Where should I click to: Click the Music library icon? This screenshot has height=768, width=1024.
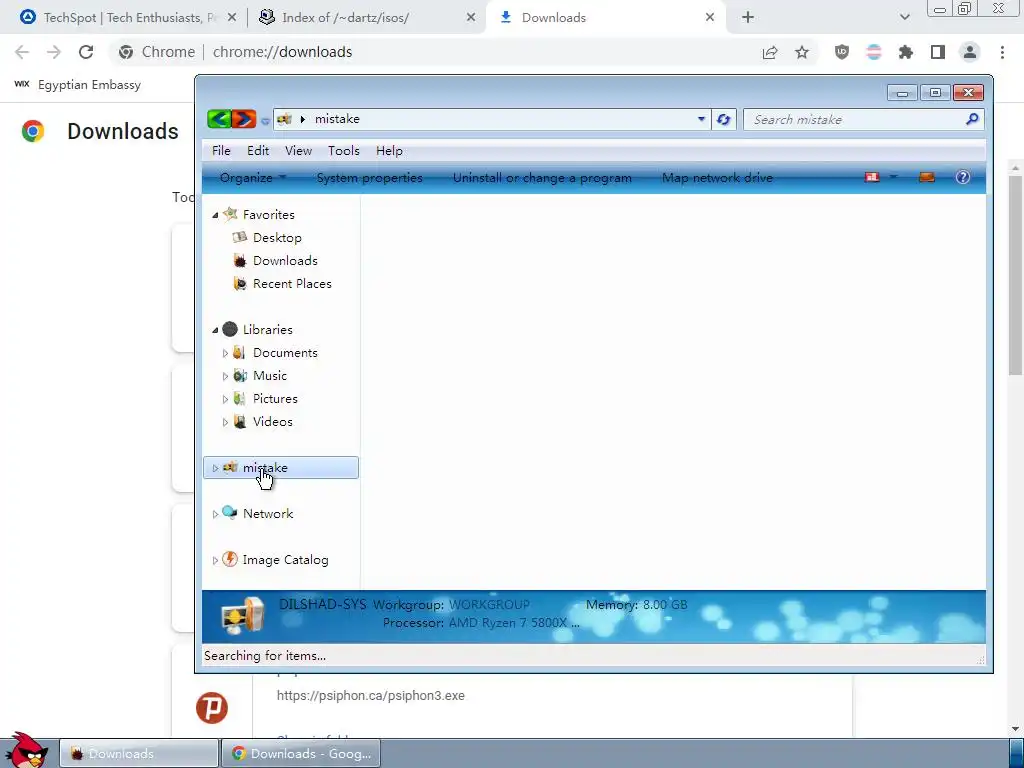click(x=240, y=376)
